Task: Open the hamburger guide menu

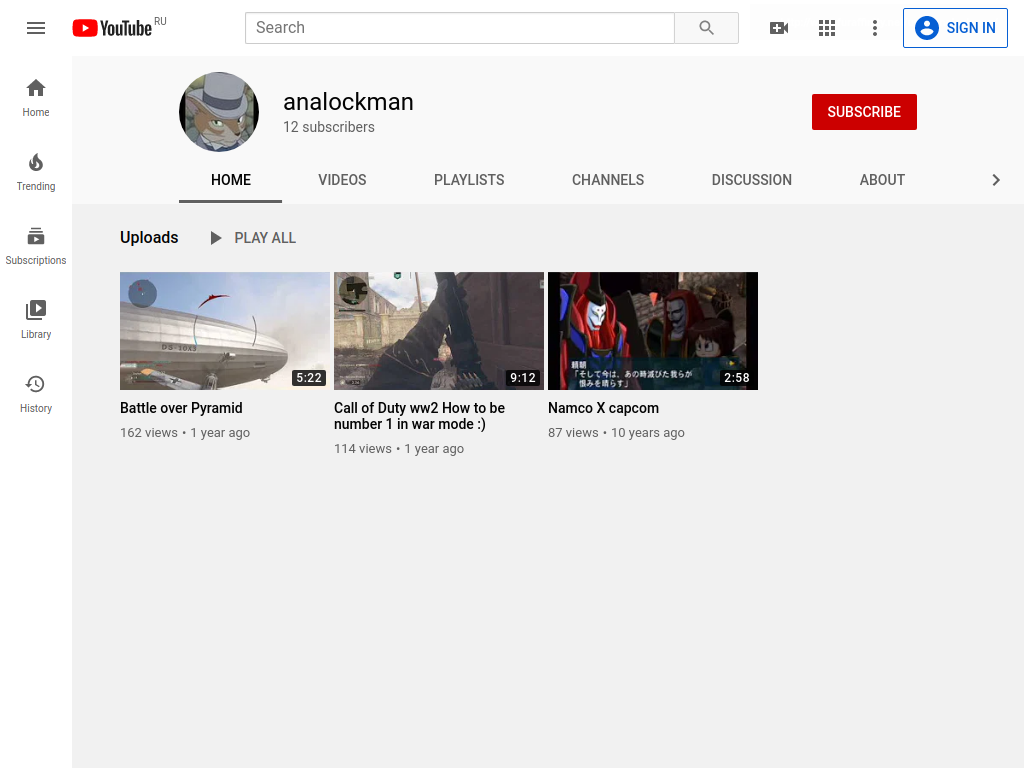Action: [x=36, y=28]
